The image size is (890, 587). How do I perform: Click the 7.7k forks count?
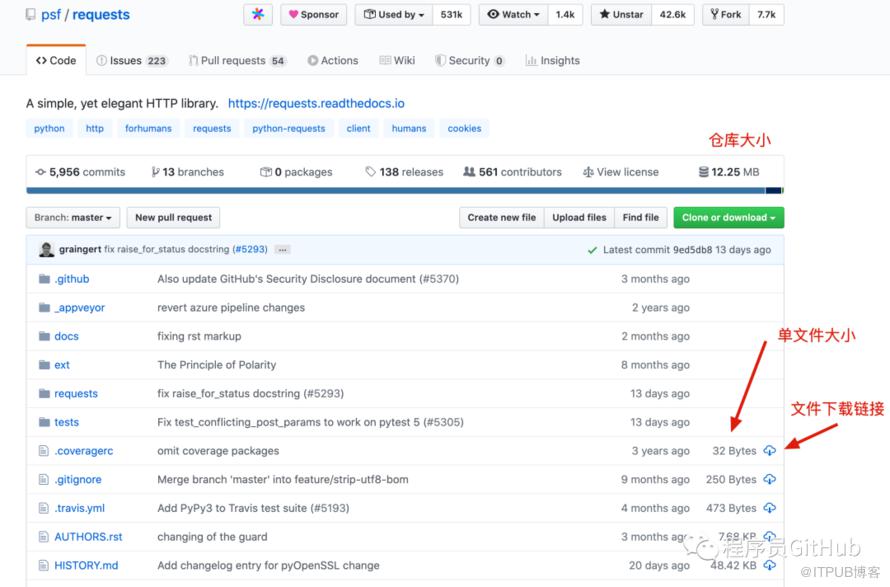click(766, 15)
